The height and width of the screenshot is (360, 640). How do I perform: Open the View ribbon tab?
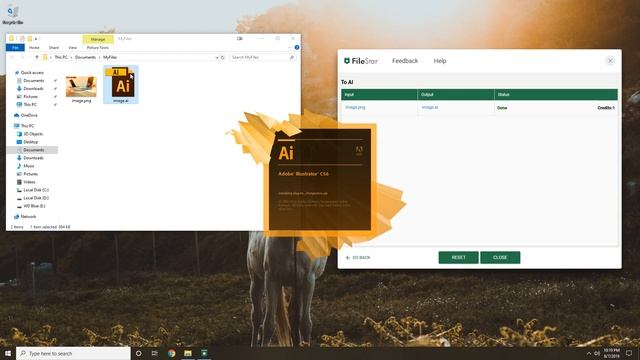[72, 48]
